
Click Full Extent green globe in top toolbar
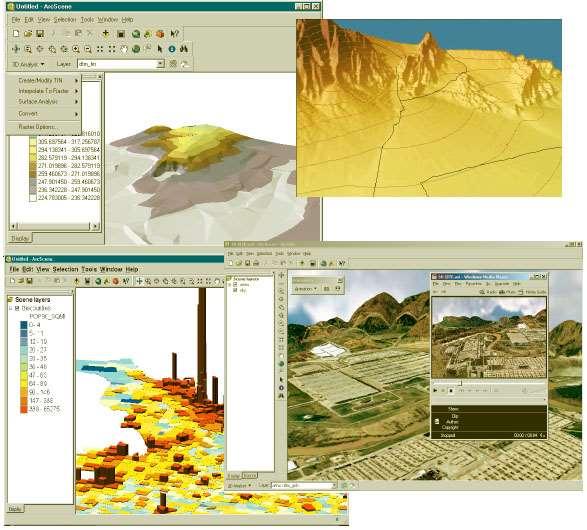(136, 49)
